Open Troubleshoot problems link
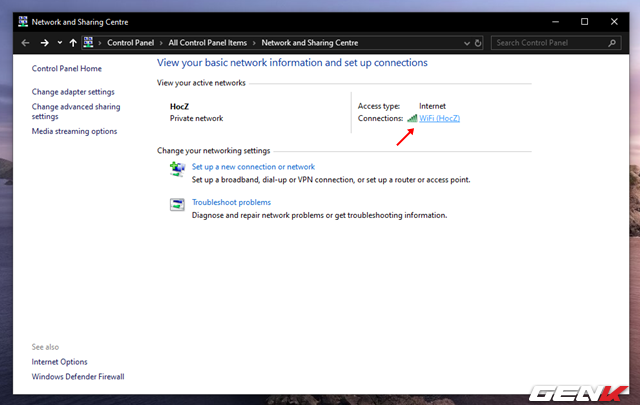Viewport: 640px width, 405px height. click(231, 202)
